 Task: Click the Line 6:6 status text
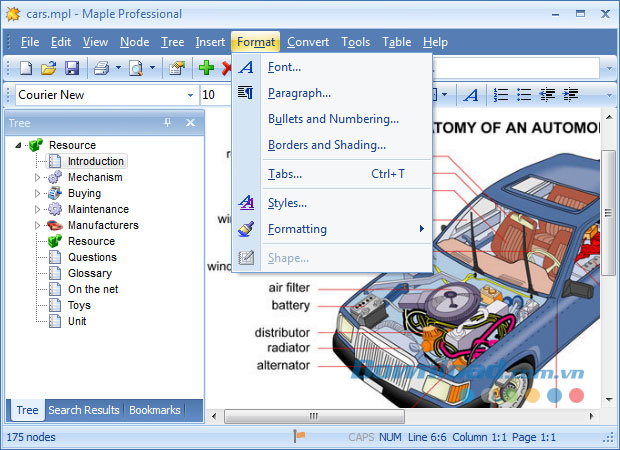[427, 437]
